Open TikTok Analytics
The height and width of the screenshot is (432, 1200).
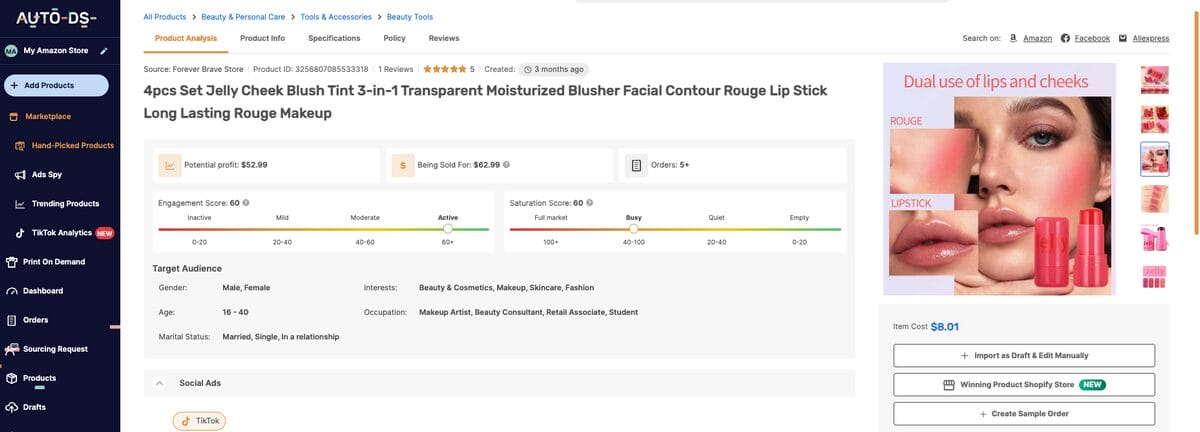(x=61, y=233)
